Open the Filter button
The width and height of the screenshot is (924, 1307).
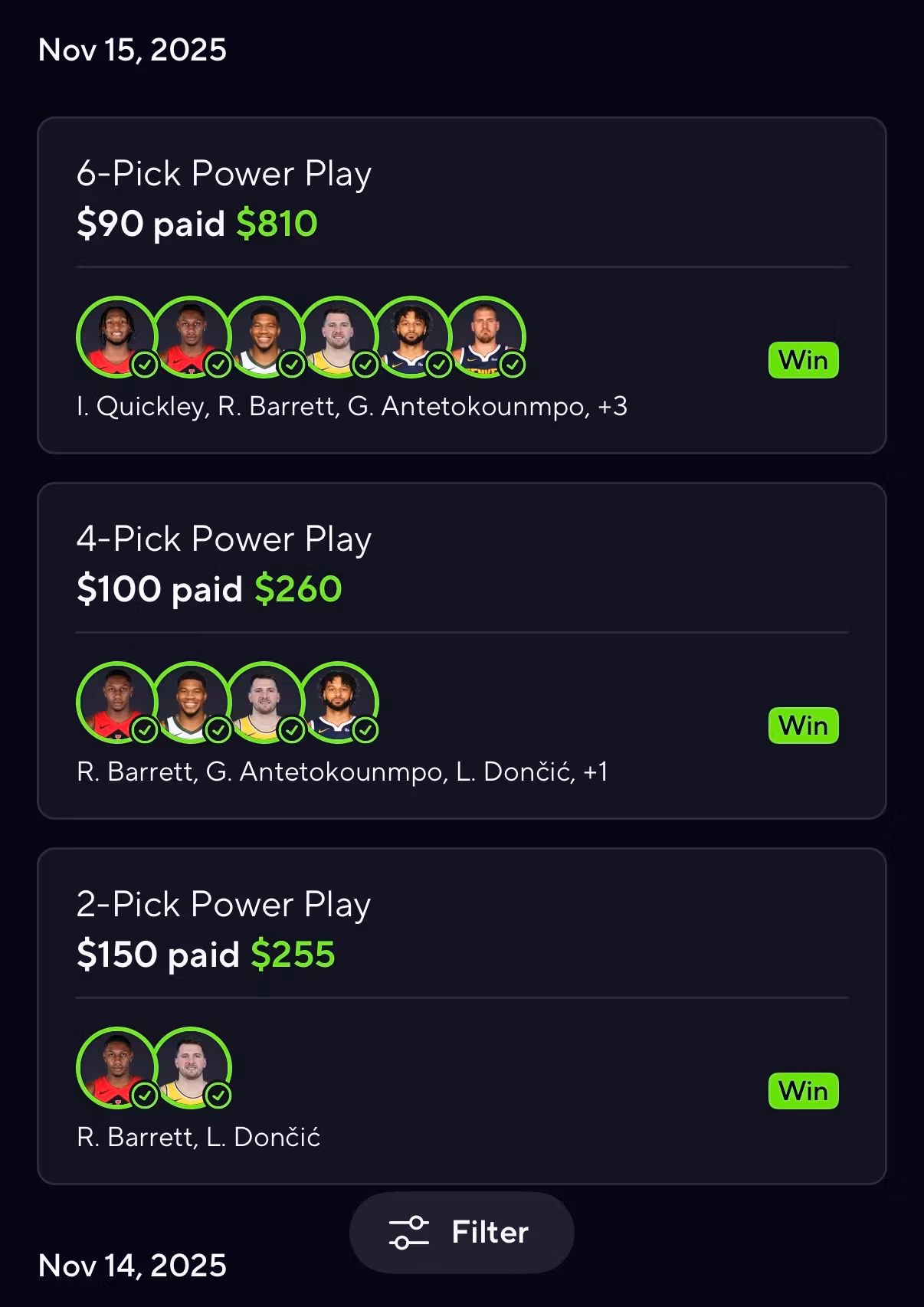tap(461, 1232)
